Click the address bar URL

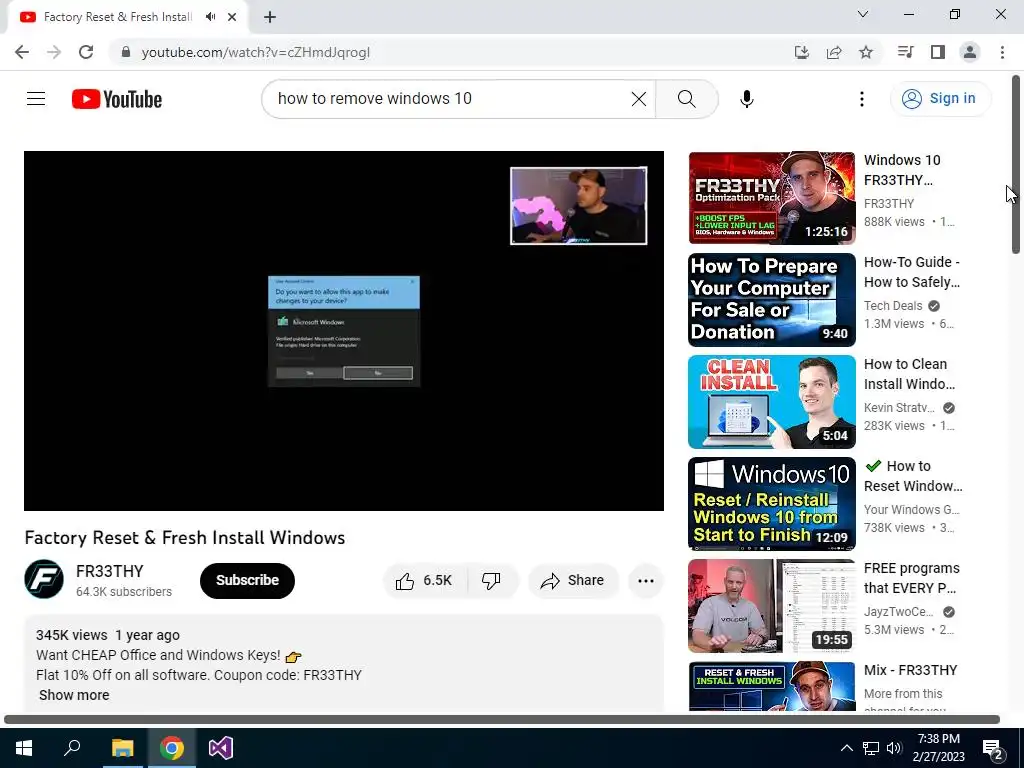pos(255,52)
